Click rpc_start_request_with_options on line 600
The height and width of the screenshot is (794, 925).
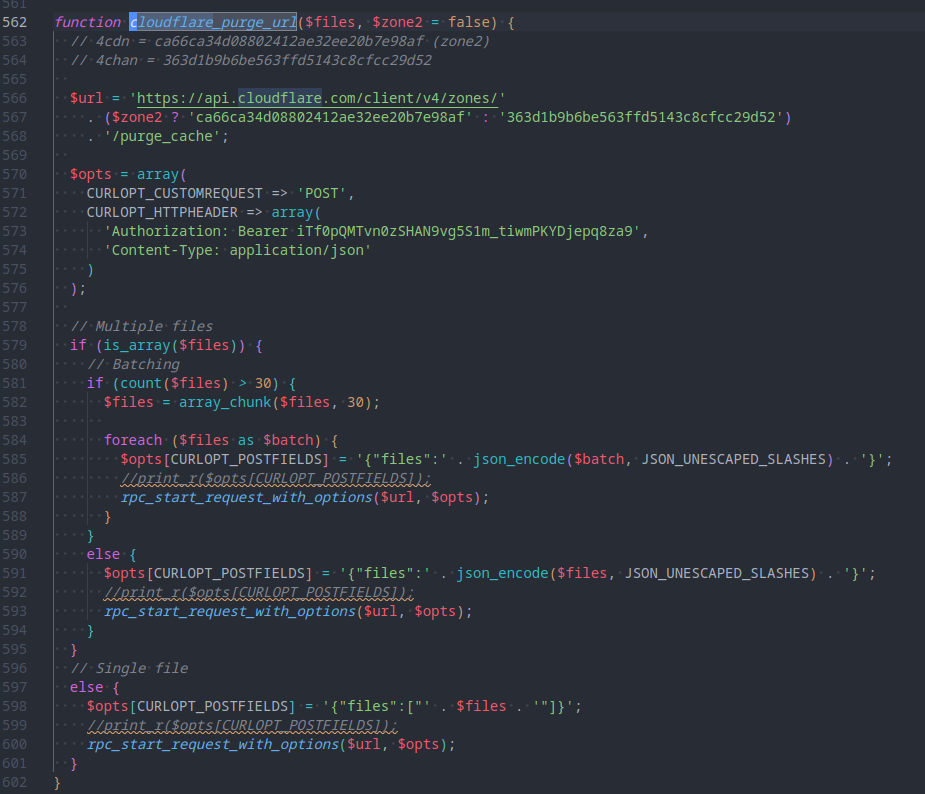click(x=213, y=744)
